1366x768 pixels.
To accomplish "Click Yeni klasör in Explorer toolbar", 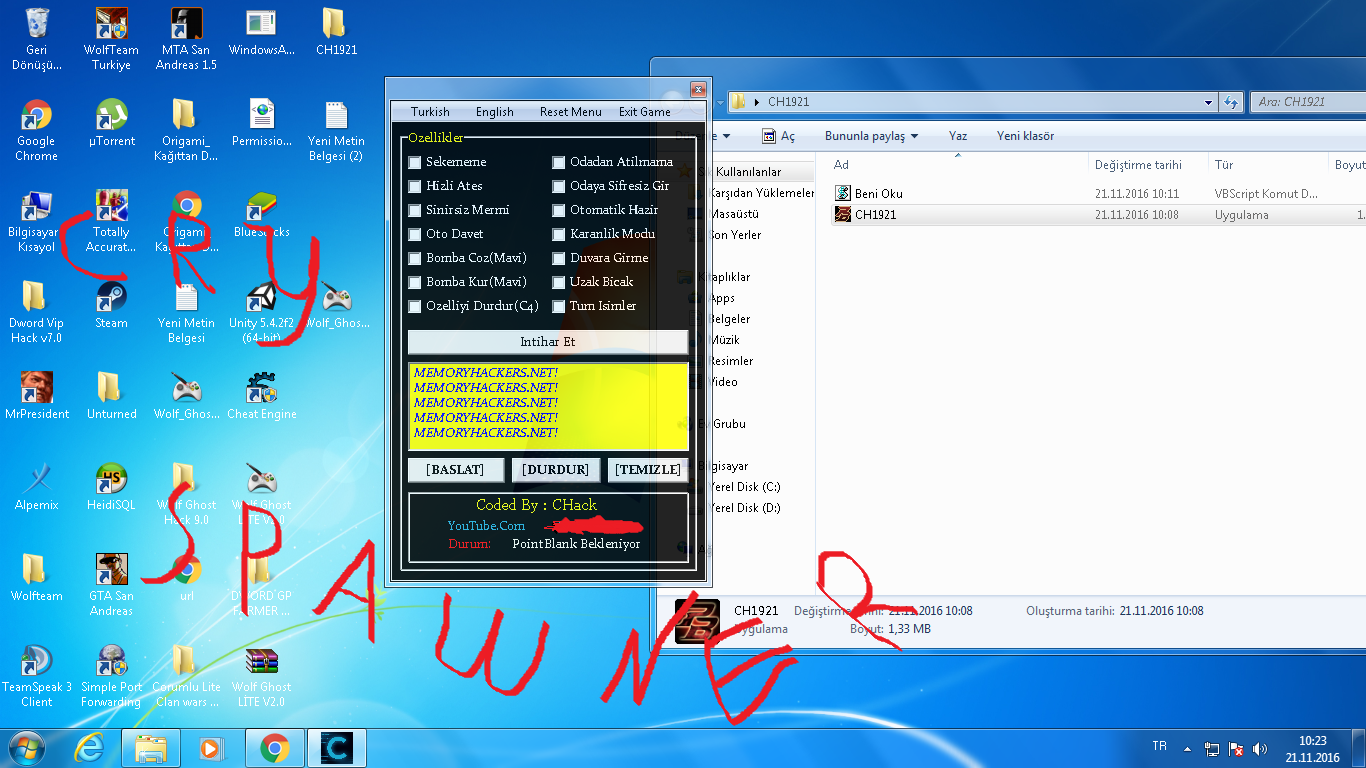I will tap(1025, 136).
